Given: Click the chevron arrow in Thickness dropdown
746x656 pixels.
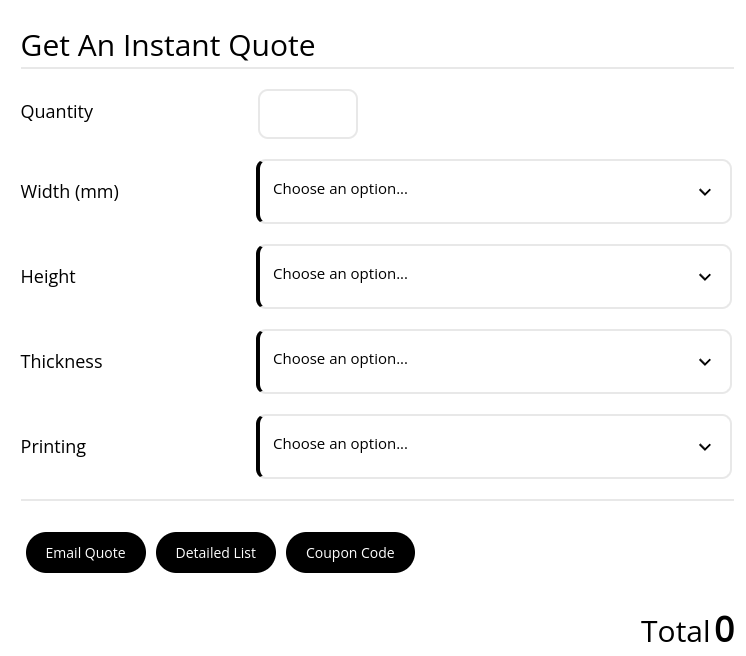Looking at the screenshot, I should pyautogui.click(x=705, y=362).
